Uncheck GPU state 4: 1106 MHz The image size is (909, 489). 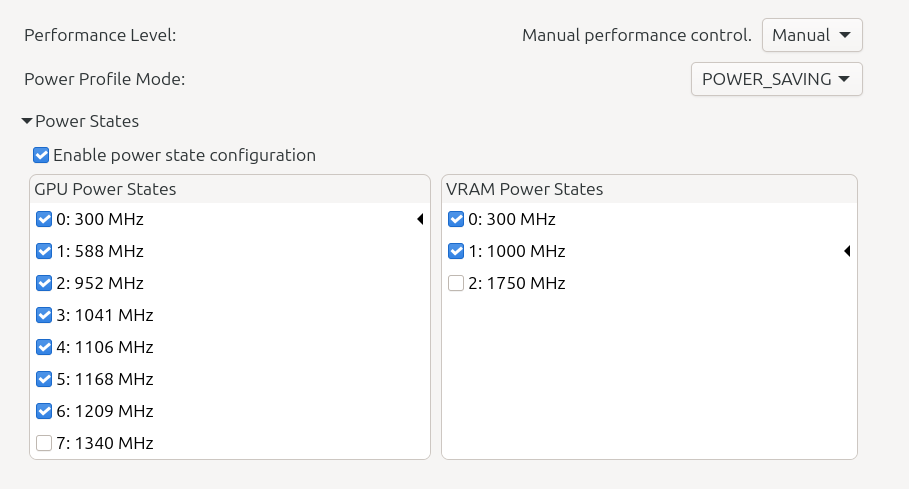tap(44, 347)
